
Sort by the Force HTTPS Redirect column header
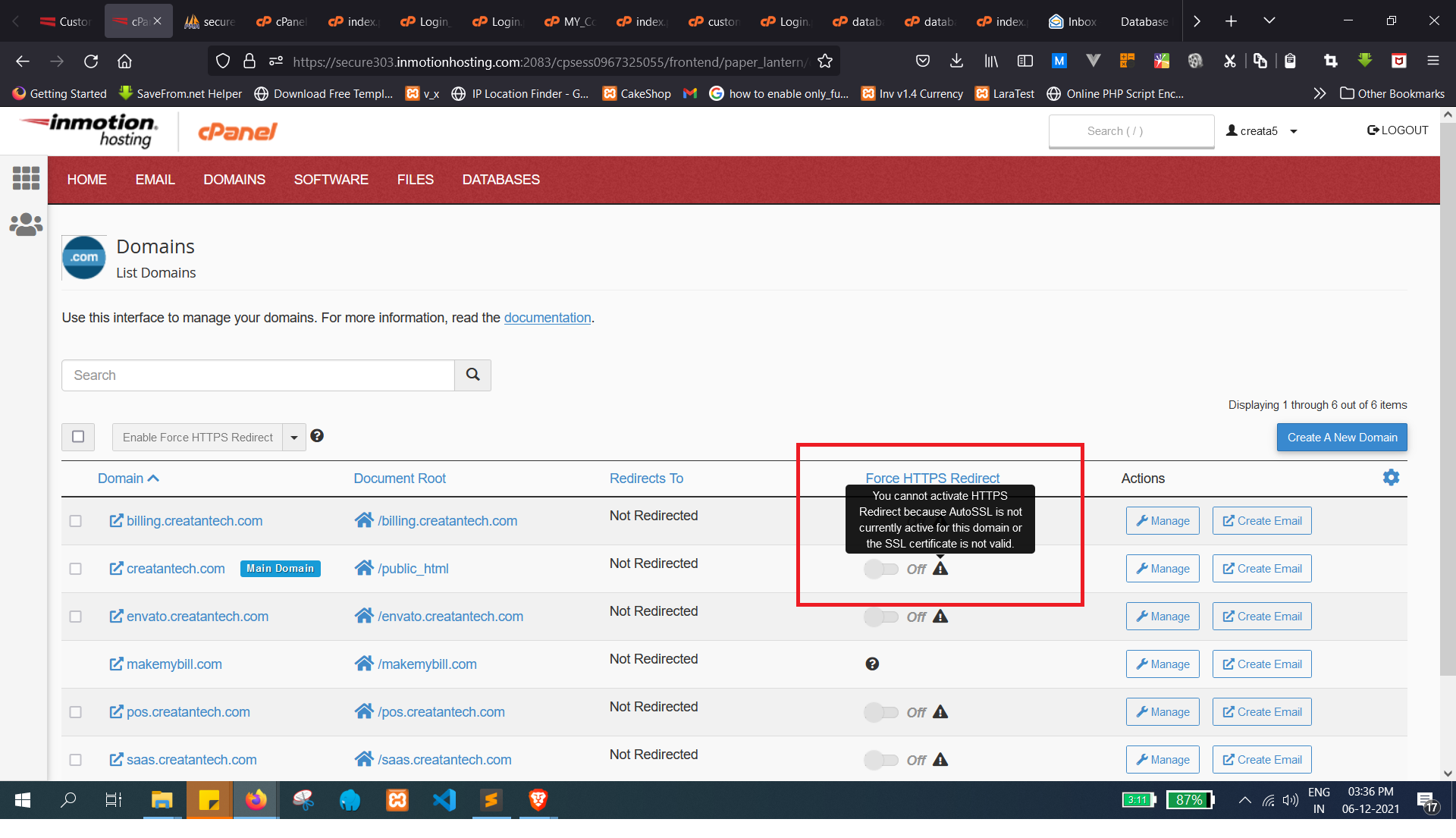click(933, 479)
